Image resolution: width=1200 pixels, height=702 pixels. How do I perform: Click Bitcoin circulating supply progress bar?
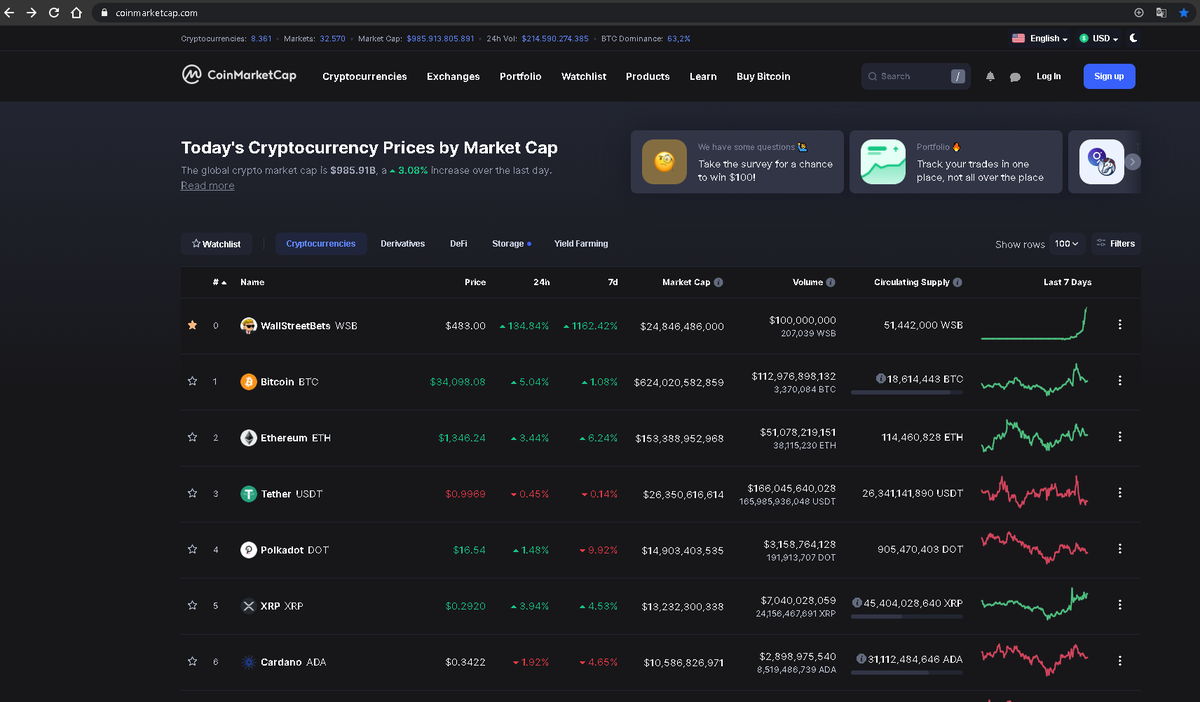point(907,392)
